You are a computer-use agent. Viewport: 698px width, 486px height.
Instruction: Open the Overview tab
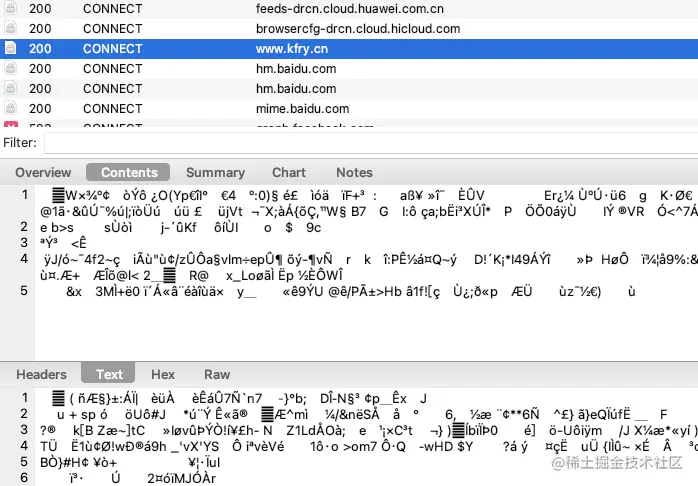(x=43, y=172)
